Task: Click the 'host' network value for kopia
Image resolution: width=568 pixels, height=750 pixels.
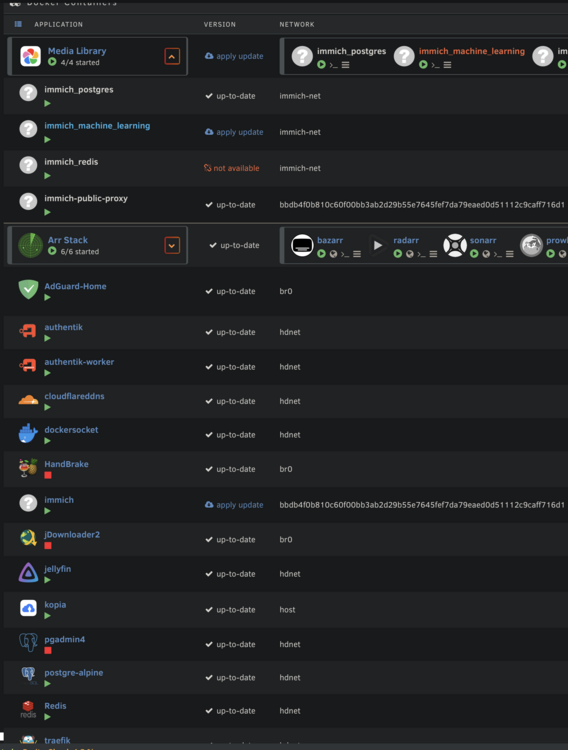Action: click(287, 609)
